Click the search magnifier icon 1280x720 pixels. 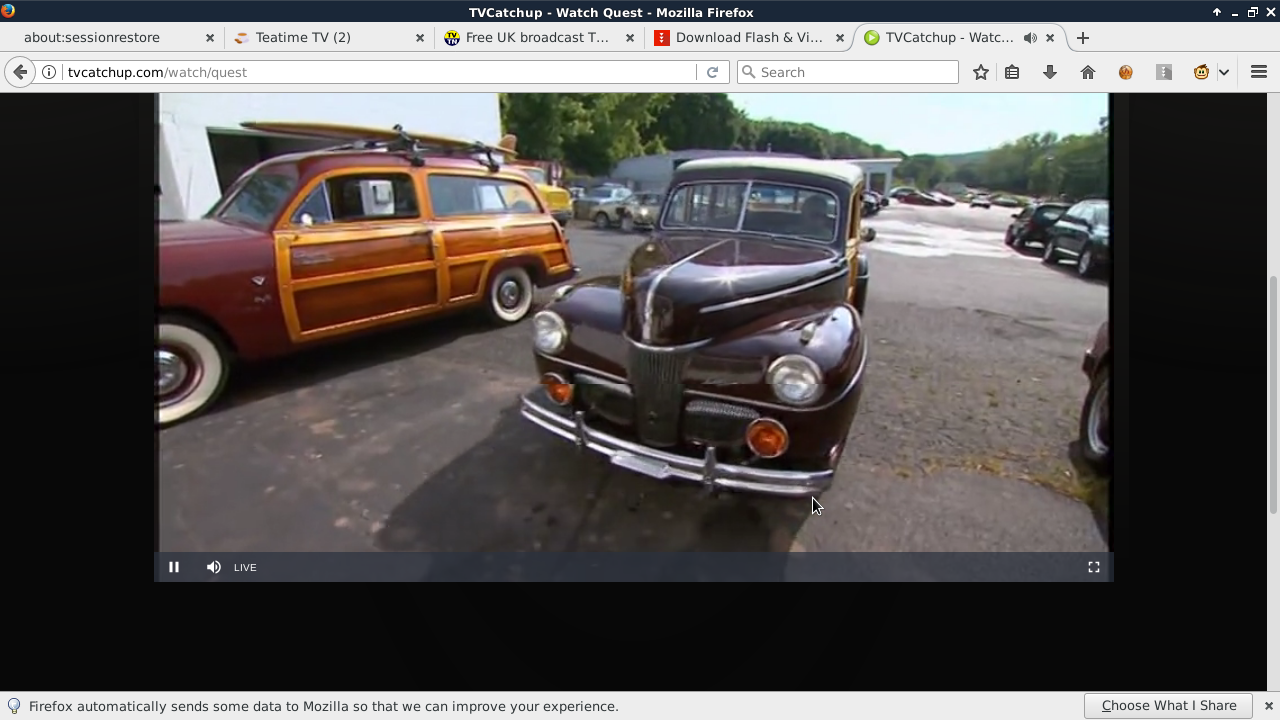(x=748, y=72)
